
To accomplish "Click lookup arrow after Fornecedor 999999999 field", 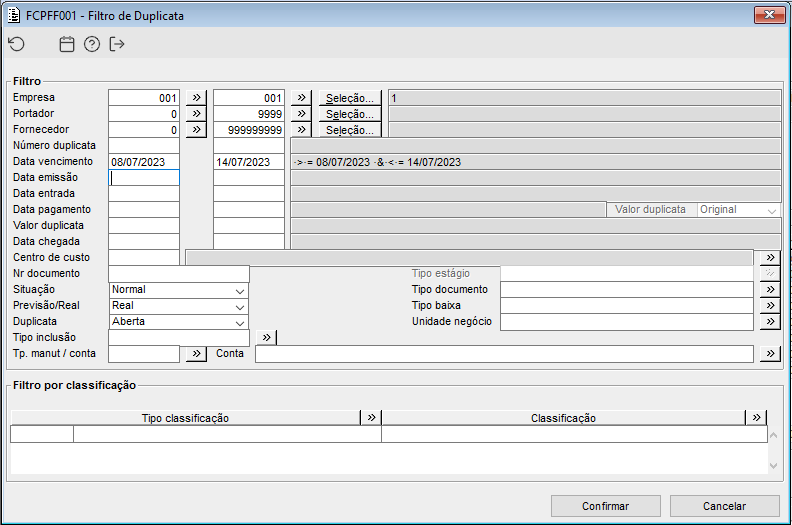I will 301,130.
